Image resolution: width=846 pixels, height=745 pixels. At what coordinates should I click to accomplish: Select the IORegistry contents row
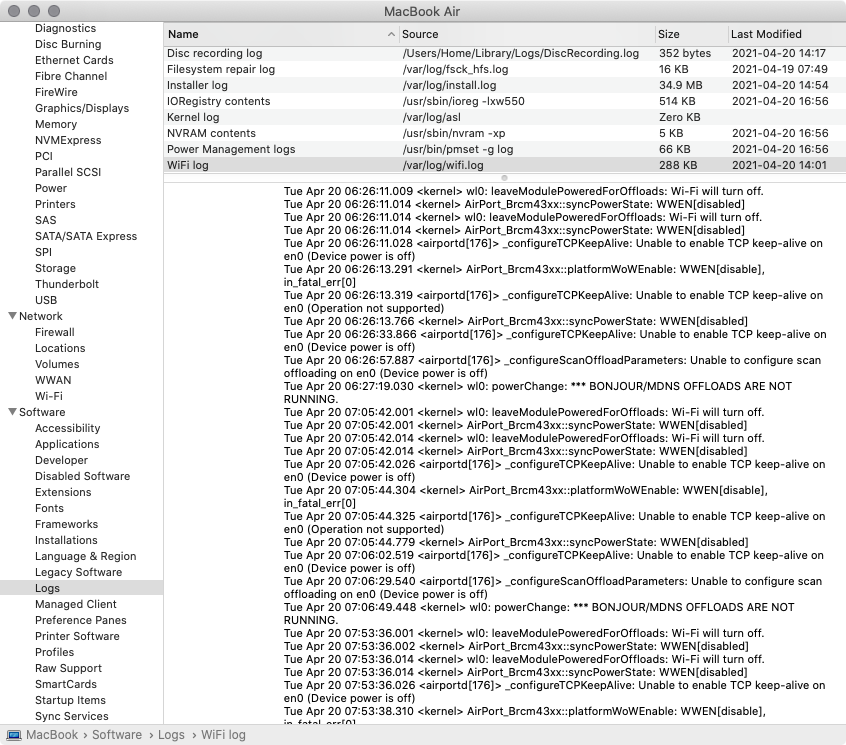pos(504,101)
